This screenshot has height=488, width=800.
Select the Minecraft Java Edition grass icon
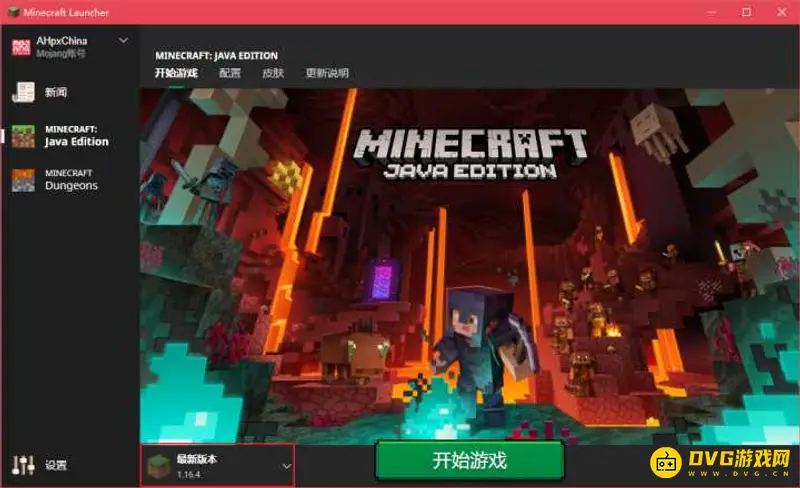point(22,136)
